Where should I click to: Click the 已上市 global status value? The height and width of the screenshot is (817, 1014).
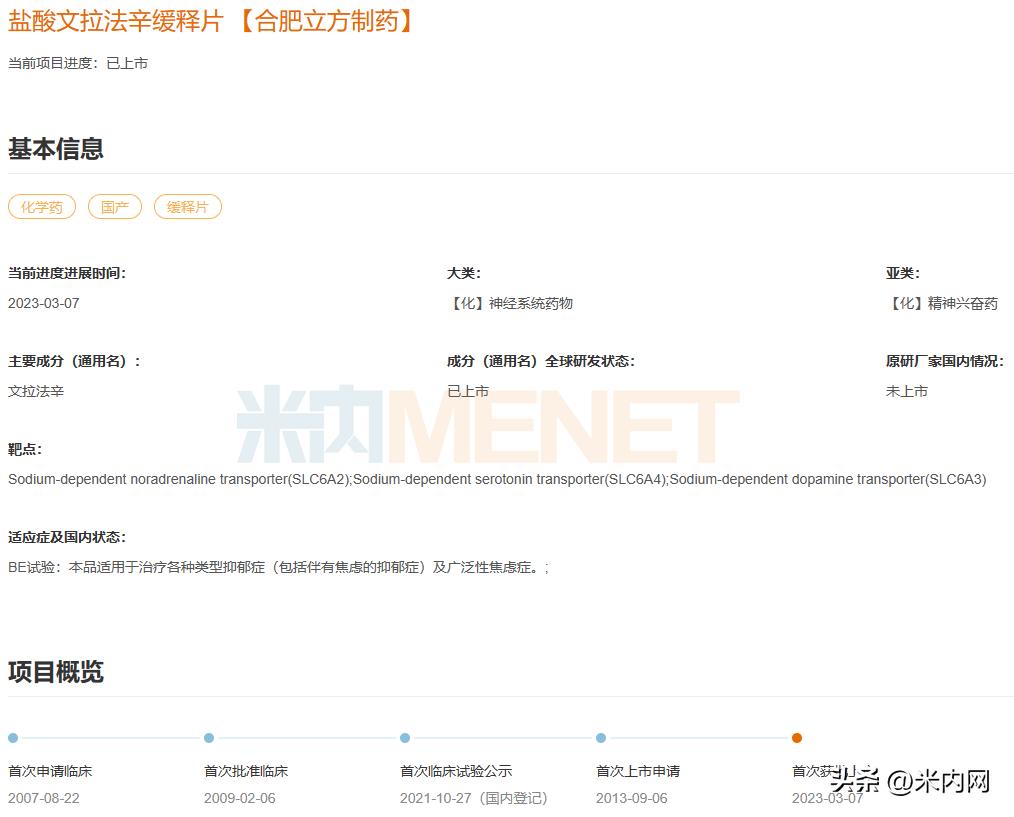pyautogui.click(x=468, y=391)
